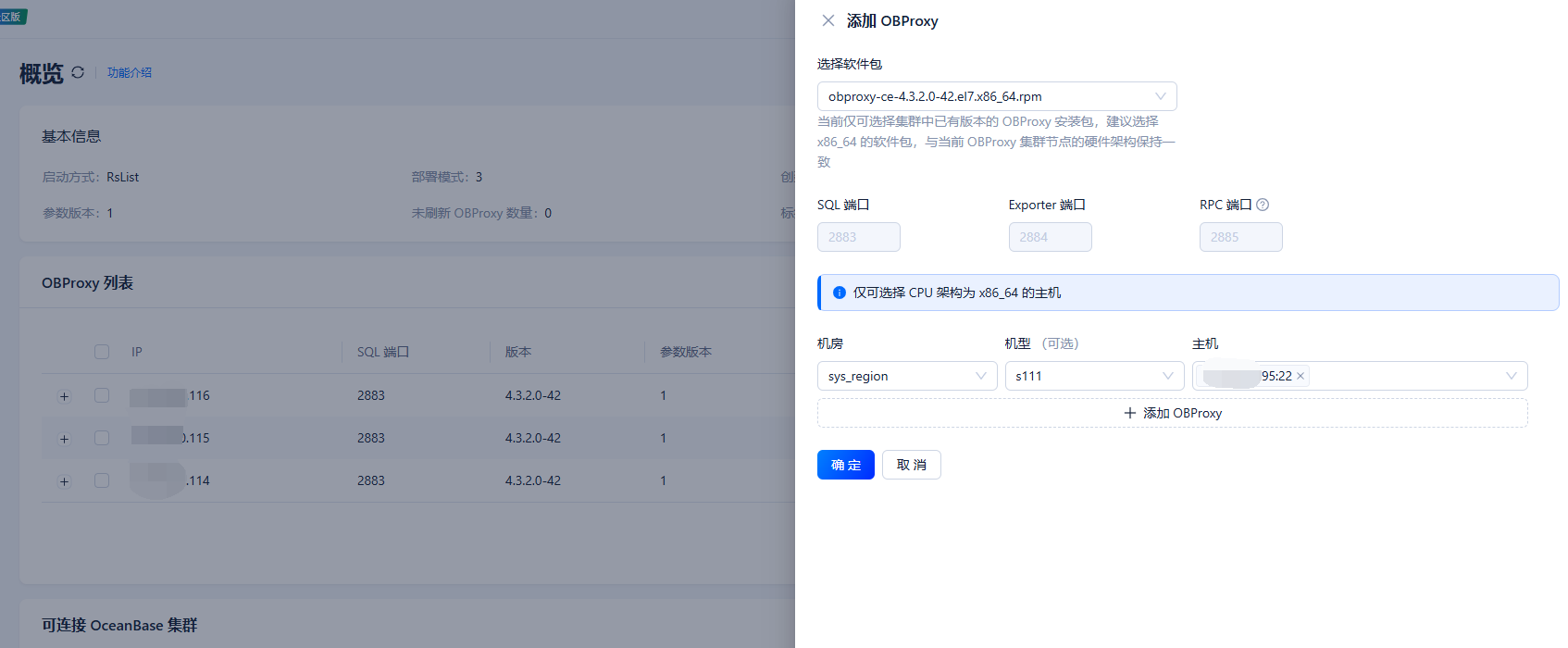Toggle the select-all checkbox in OBProxy 列表 header
Screen dimensions: 1568x648
[102, 352]
